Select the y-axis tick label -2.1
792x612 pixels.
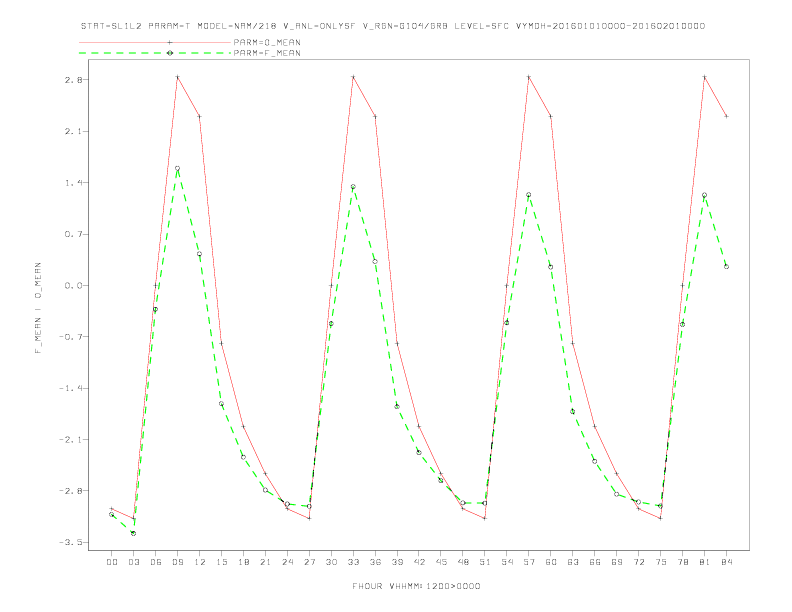70,440
